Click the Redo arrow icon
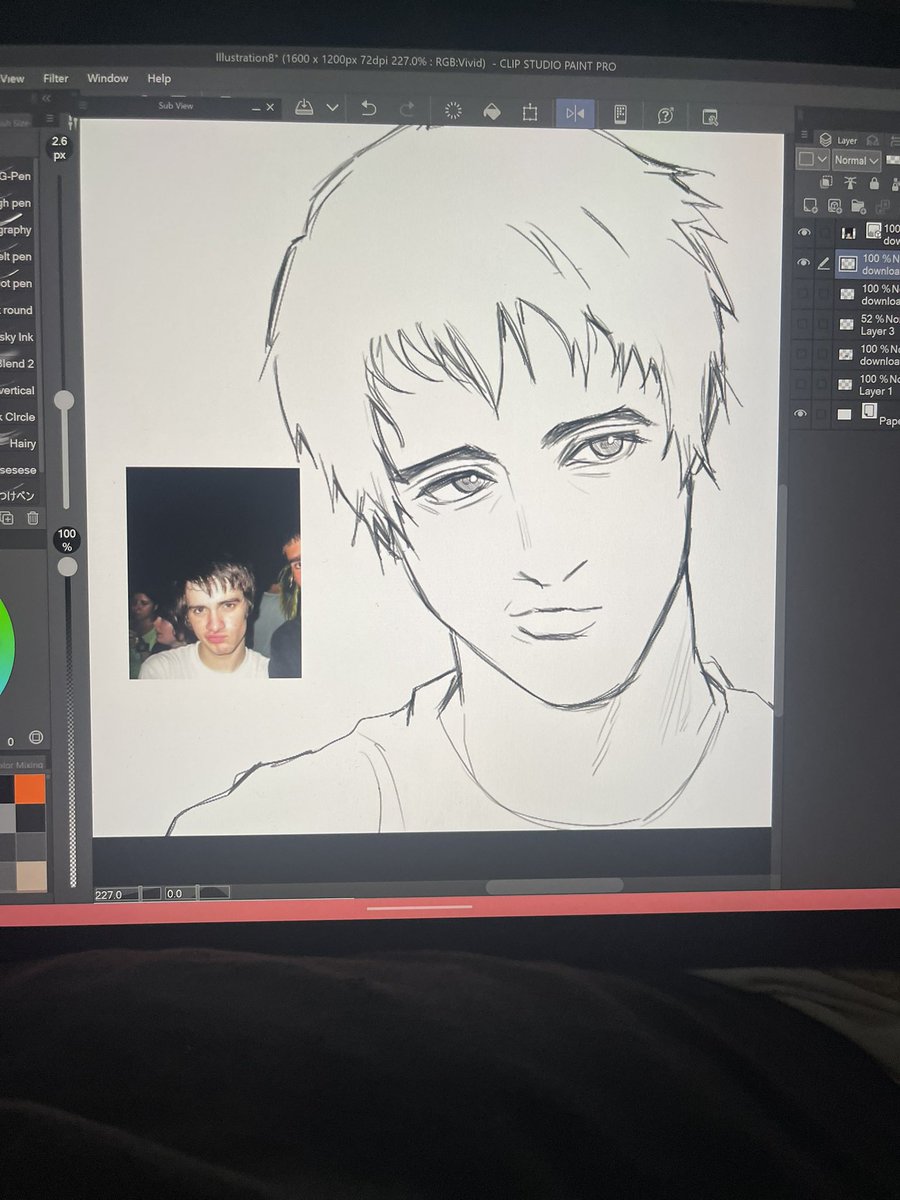The width and height of the screenshot is (900, 1200). [x=407, y=109]
